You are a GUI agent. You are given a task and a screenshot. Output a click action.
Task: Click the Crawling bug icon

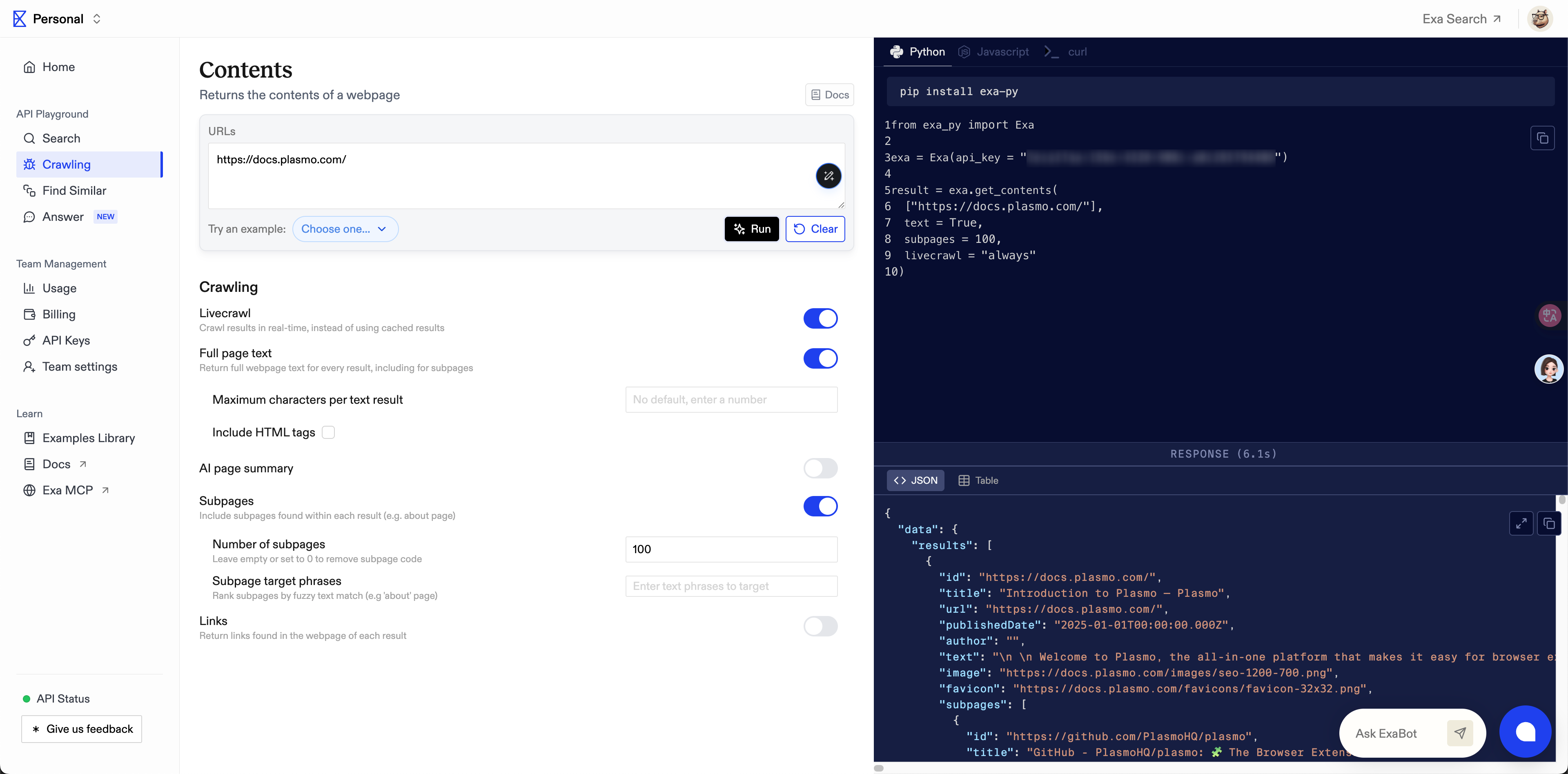click(x=29, y=164)
